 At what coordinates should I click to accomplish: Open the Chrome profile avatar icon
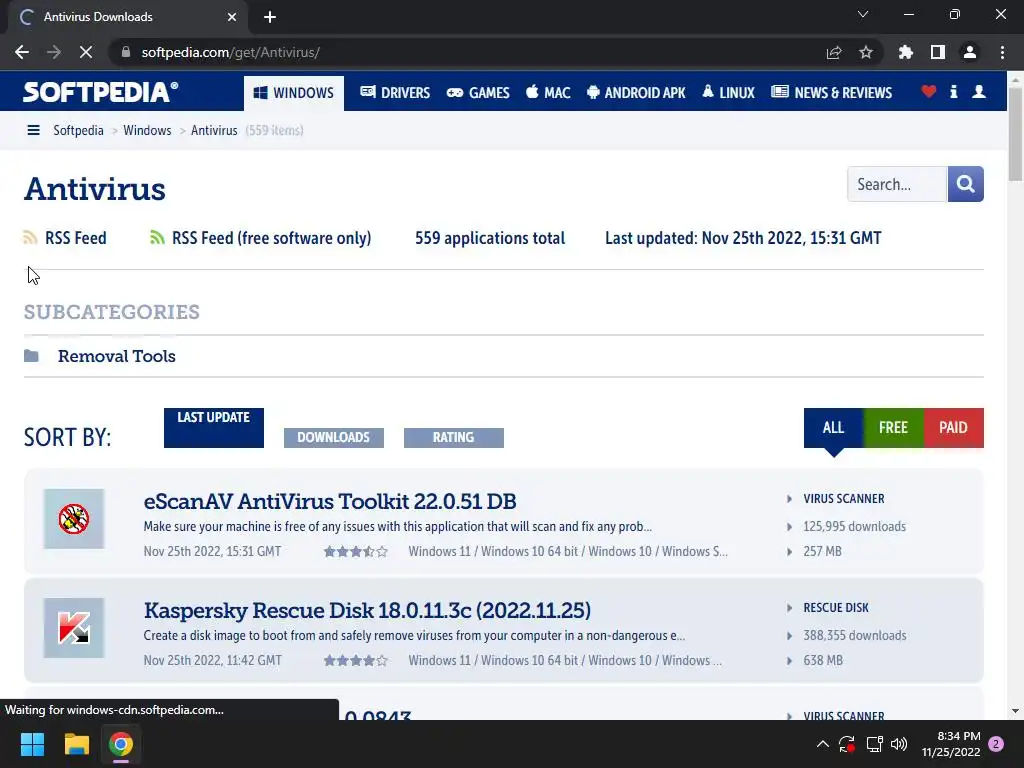[970, 52]
